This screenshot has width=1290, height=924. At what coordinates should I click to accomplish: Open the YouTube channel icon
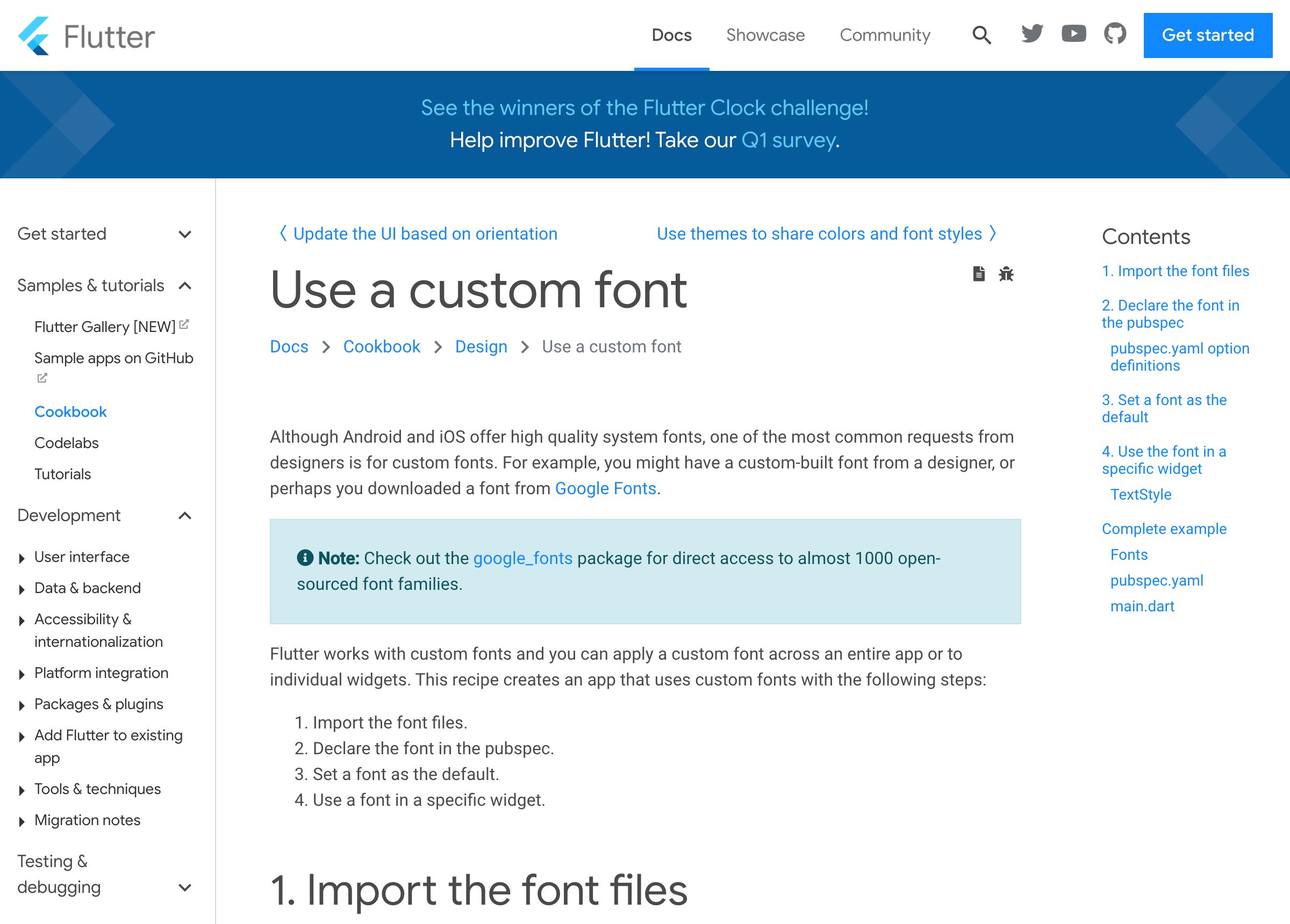point(1073,34)
